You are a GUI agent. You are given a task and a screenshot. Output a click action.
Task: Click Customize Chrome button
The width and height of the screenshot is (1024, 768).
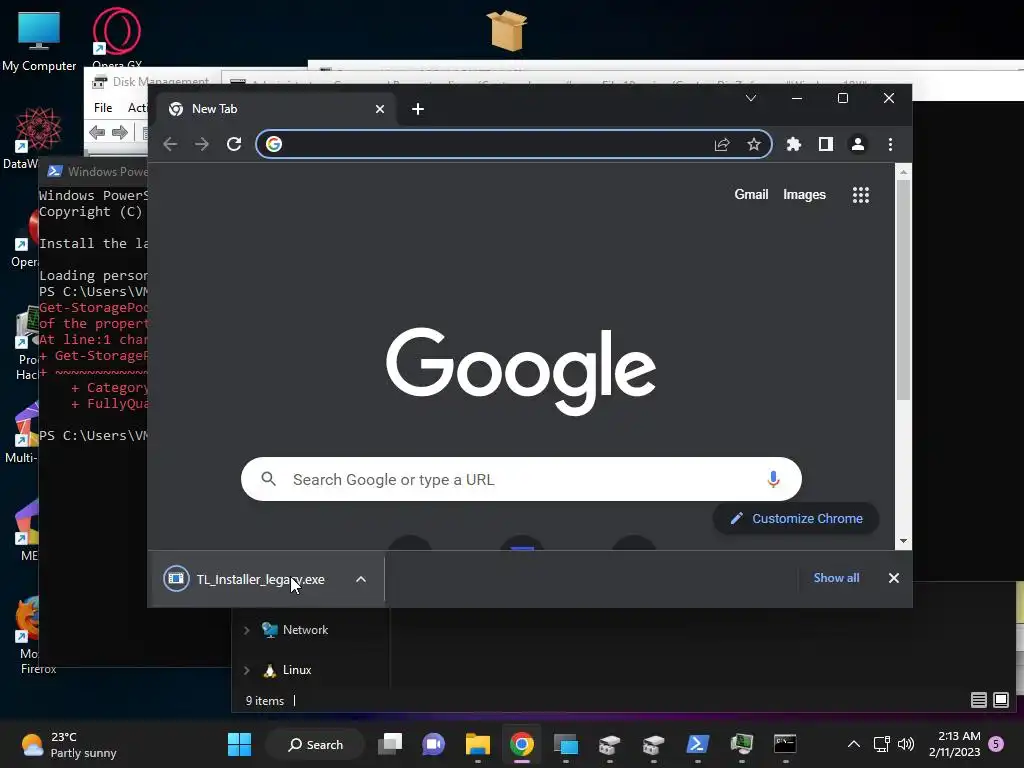[x=796, y=519]
